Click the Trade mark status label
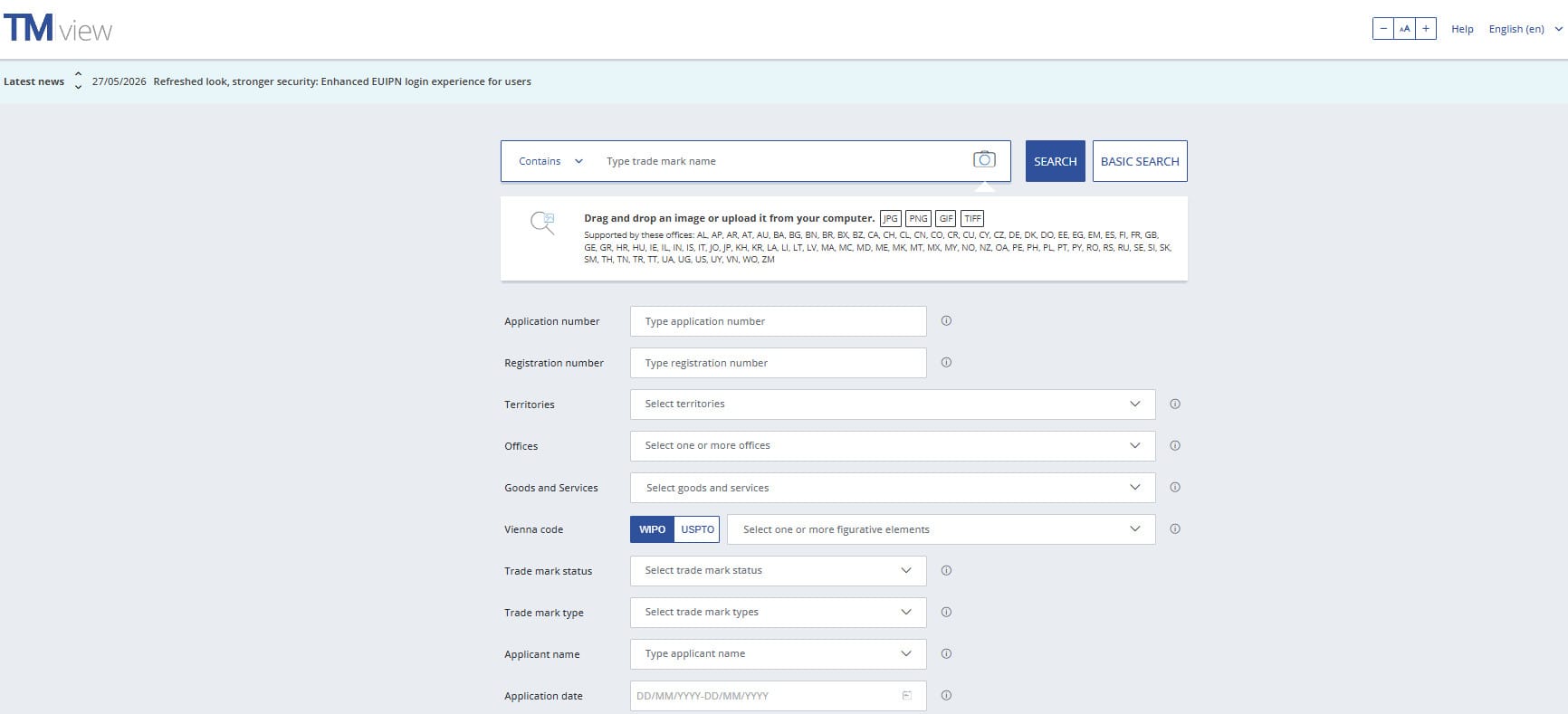The width and height of the screenshot is (1568, 714). pos(548,571)
